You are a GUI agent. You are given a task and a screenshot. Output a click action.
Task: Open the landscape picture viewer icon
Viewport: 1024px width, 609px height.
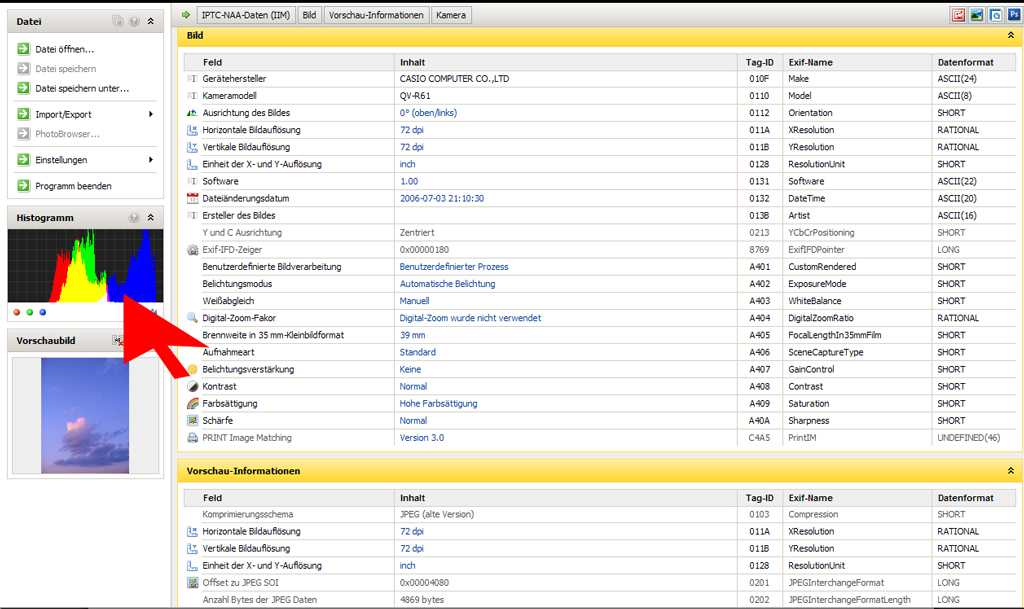976,15
